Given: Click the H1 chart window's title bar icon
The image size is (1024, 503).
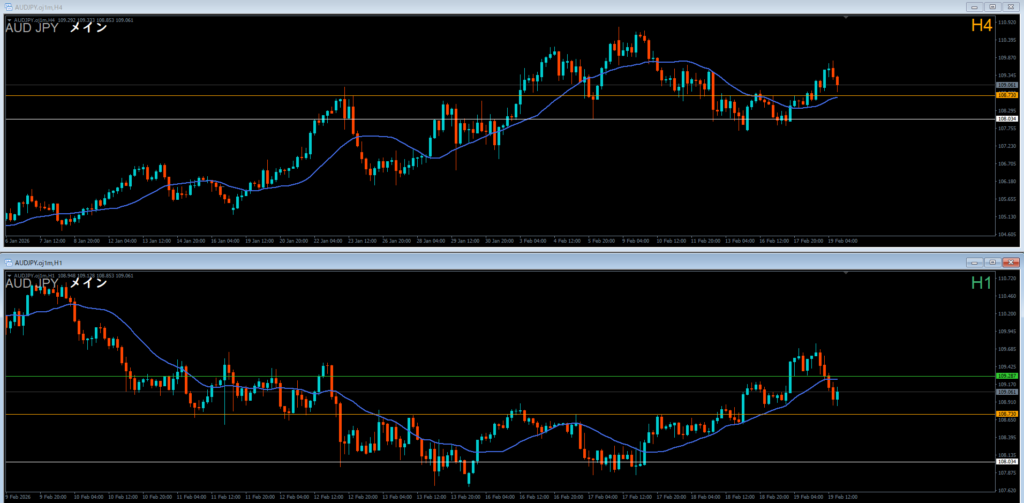Looking at the screenshot, I should (8, 262).
